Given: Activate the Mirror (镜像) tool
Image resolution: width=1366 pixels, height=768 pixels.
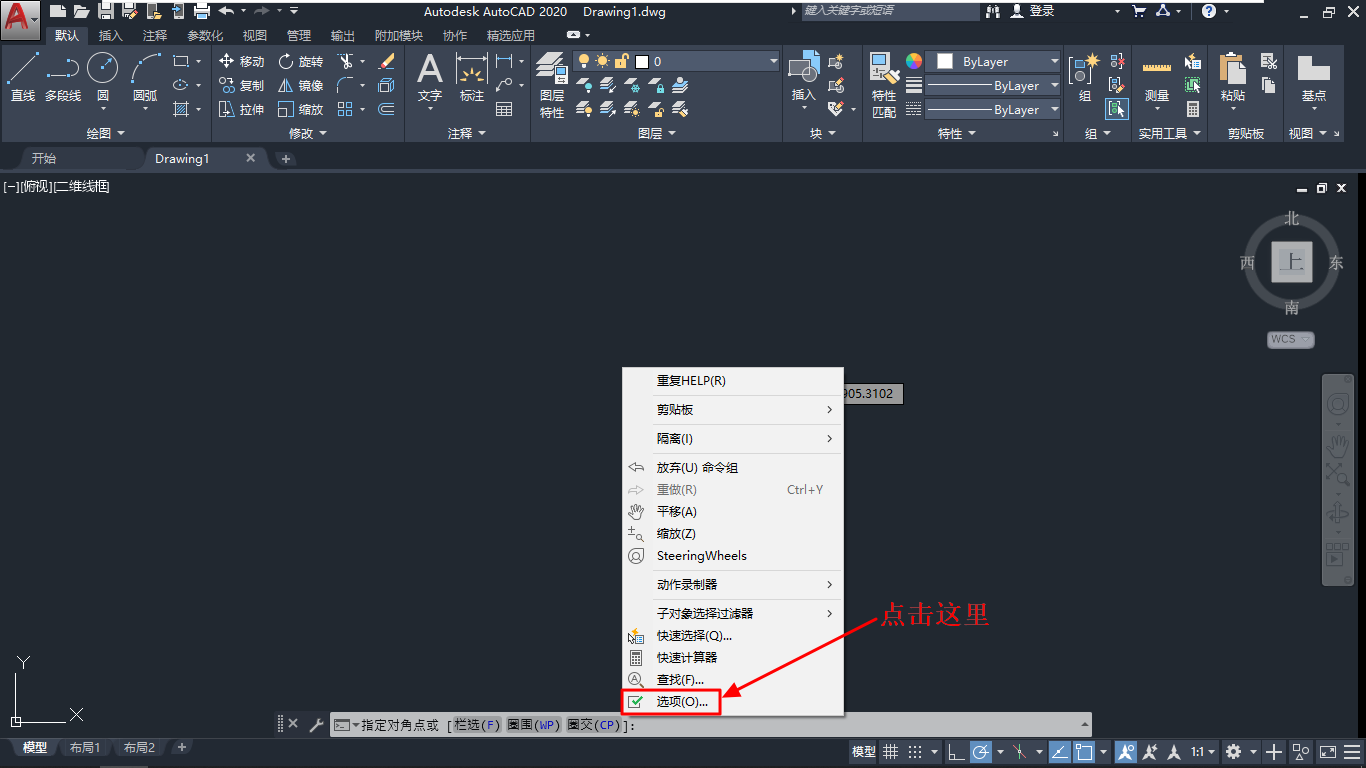Looking at the screenshot, I should [301, 84].
